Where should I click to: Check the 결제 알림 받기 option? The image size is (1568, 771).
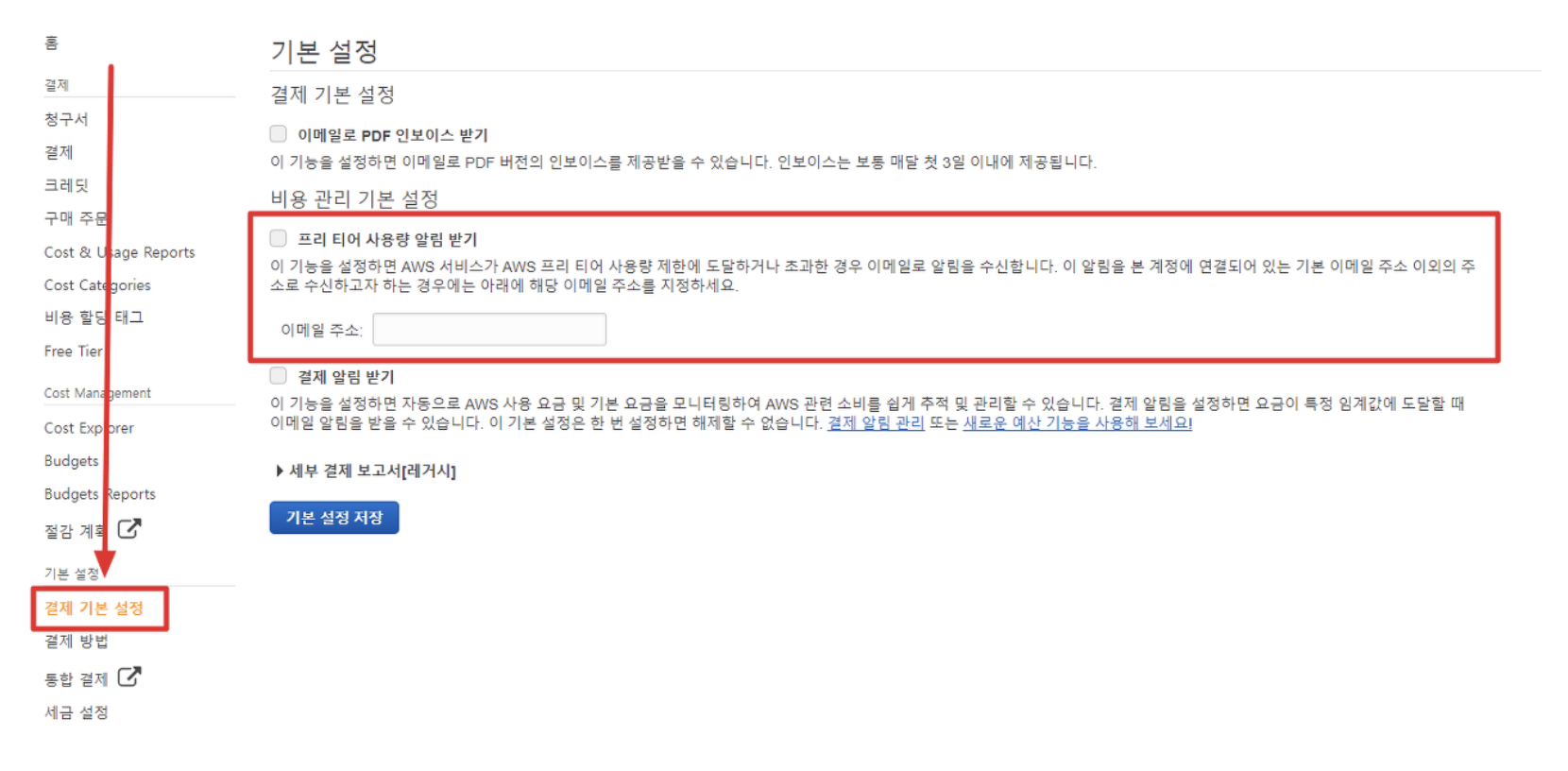pyautogui.click(x=278, y=375)
